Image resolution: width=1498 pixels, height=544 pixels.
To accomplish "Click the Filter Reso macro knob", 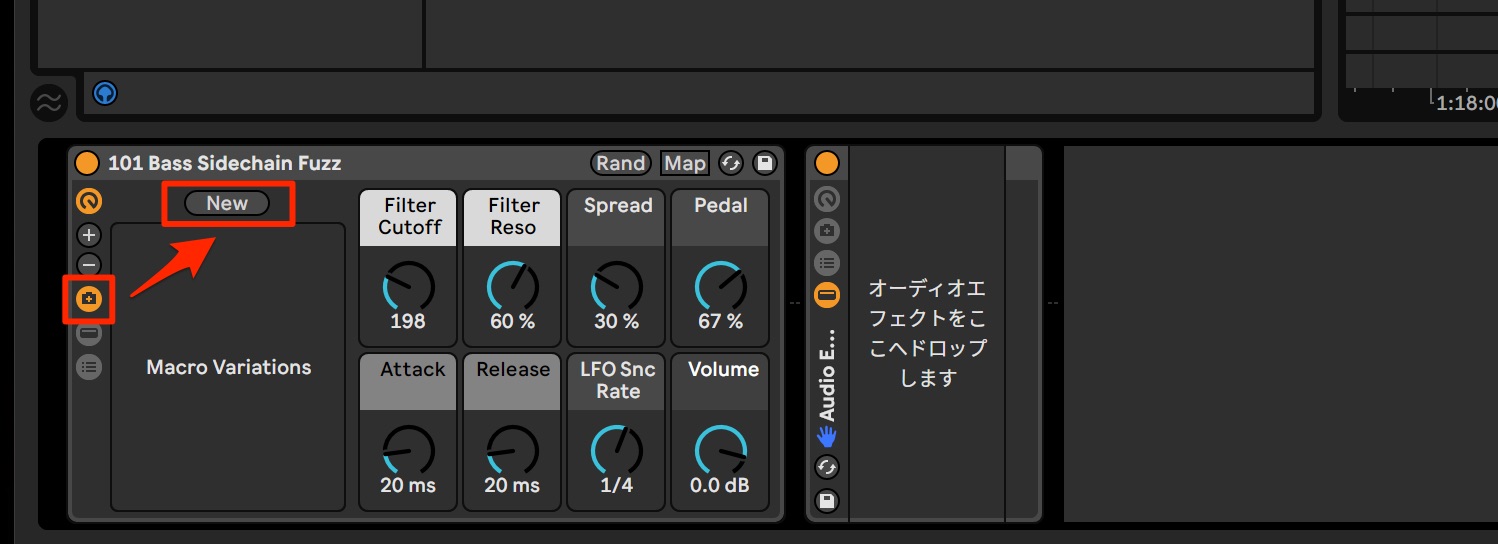I will [512, 287].
